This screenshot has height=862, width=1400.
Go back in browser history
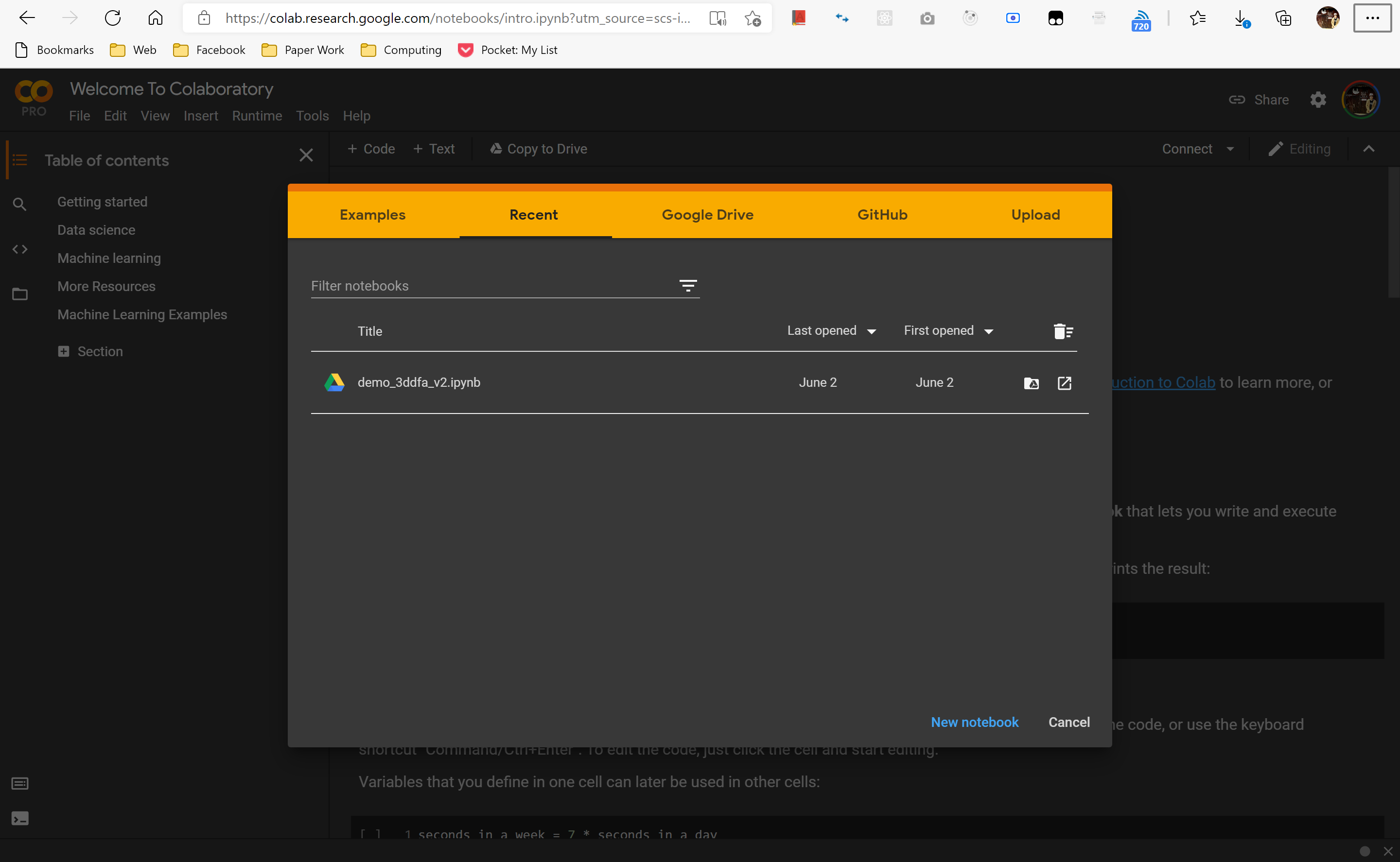(27, 18)
